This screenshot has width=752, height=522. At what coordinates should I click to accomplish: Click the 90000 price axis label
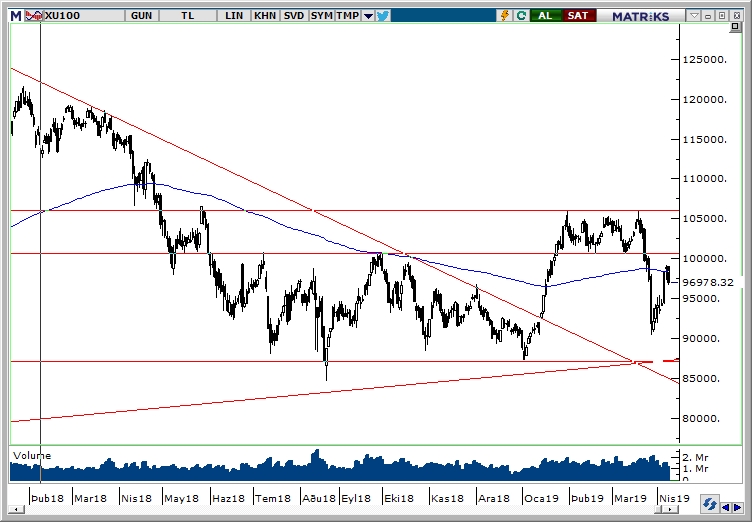(x=701, y=338)
